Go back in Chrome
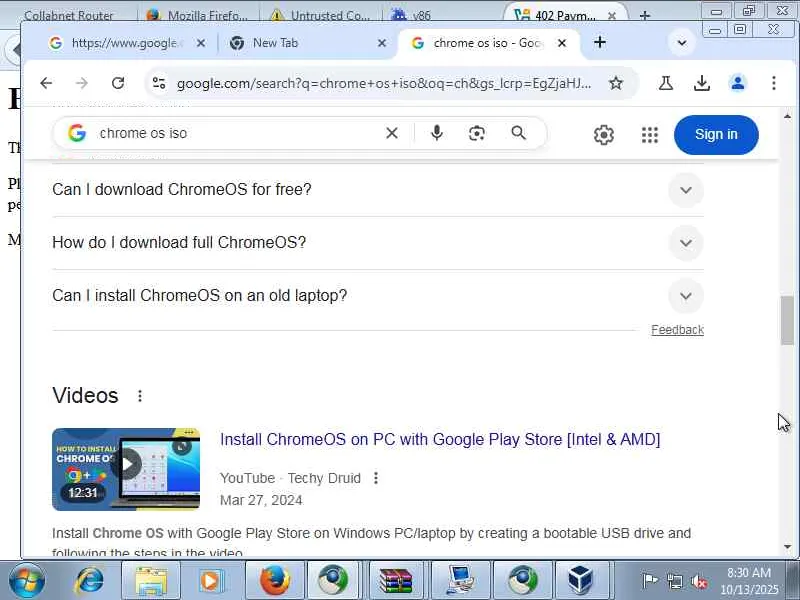800x600 pixels. click(x=46, y=83)
